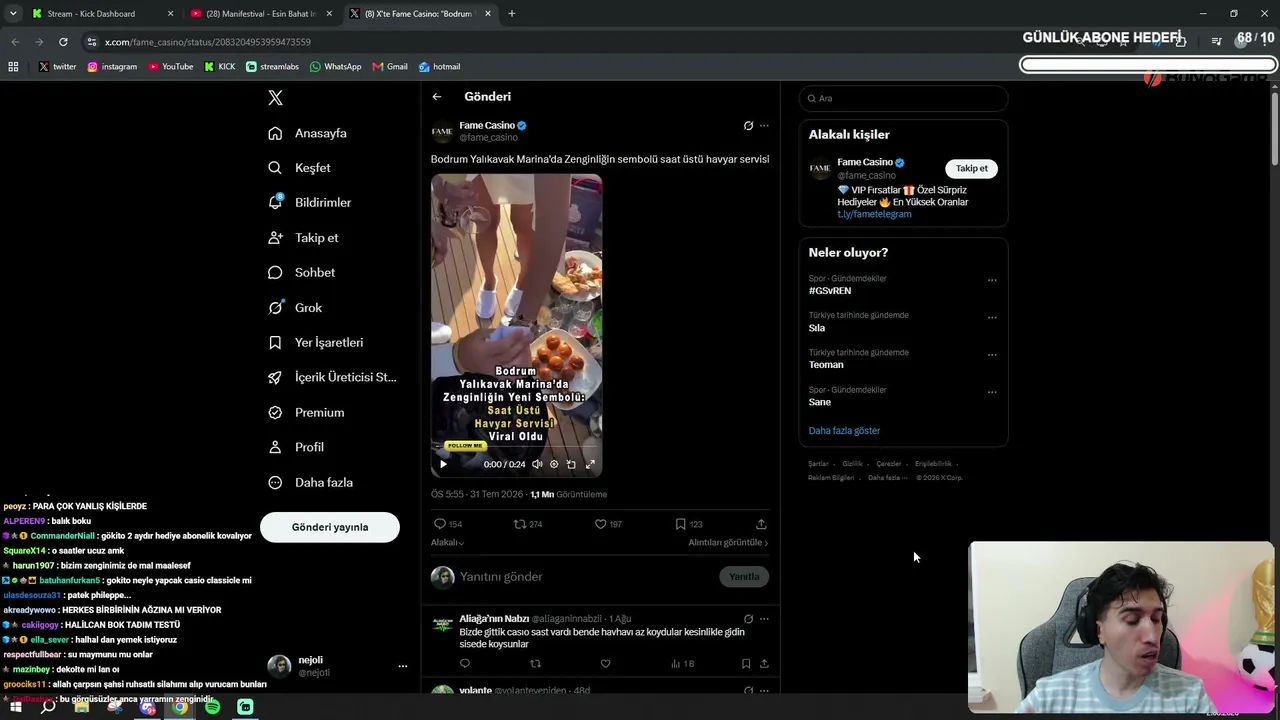Image resolution: width=1280 pixels, height=720 pixels.
Task: Like the Aliağa'nın Nabzı comment
Action: [605, 664]
